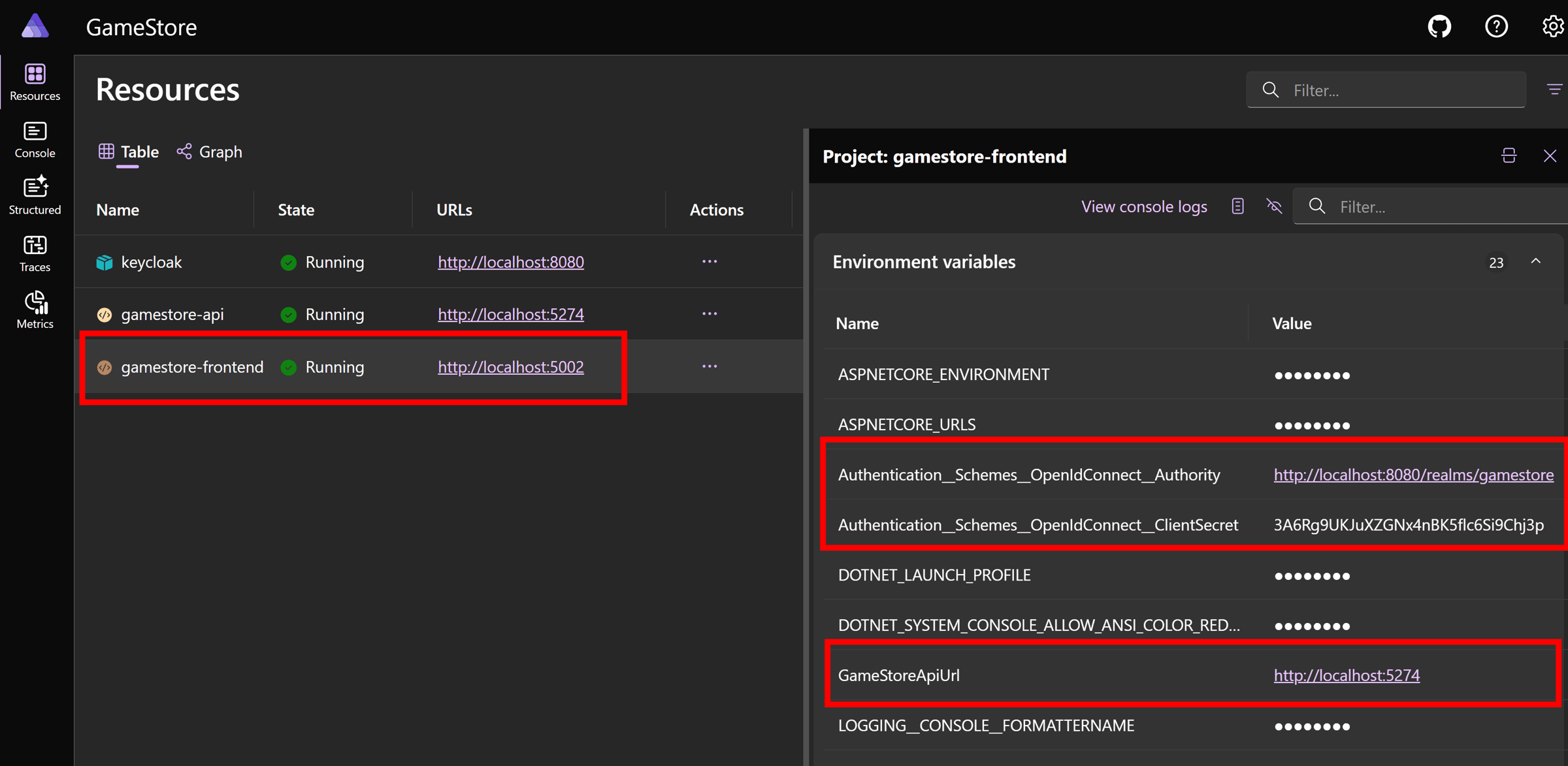Click the DOTNET_LAUNCH_PROFILE variable name
This screenshot has width=1568, height=766.
point(934,575)
